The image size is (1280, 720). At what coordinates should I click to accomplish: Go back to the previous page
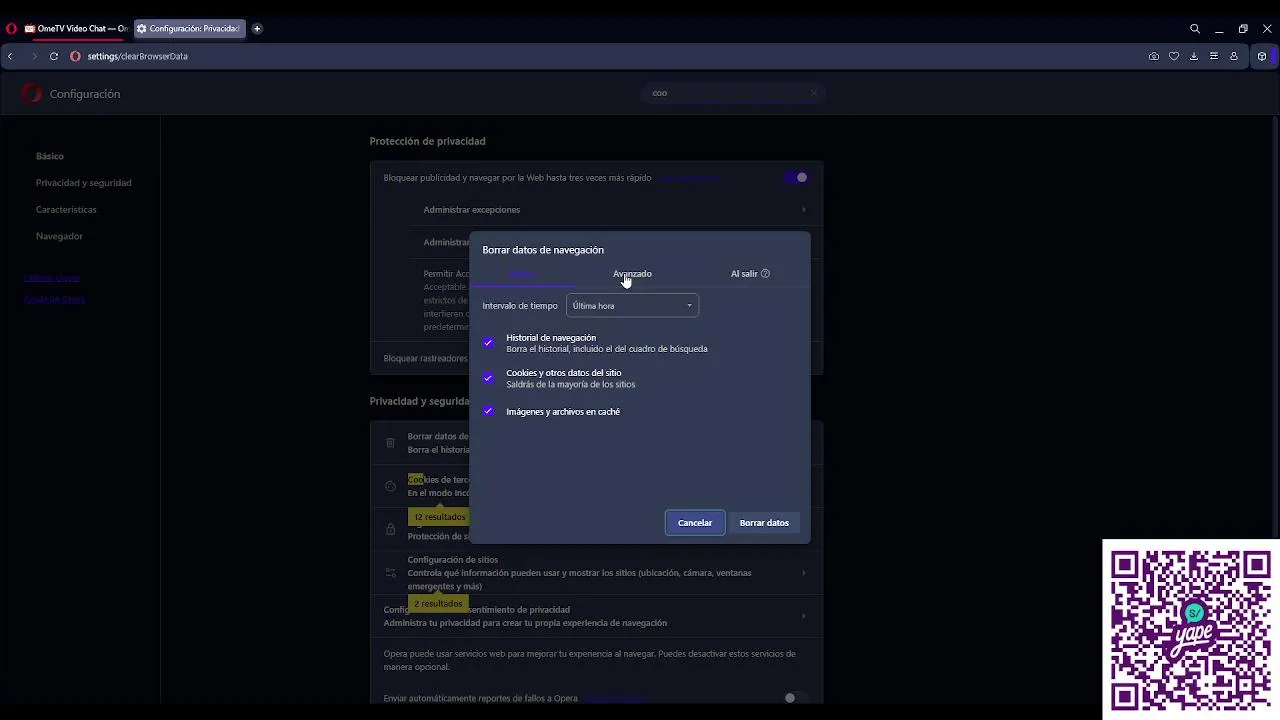coord(10,56)
